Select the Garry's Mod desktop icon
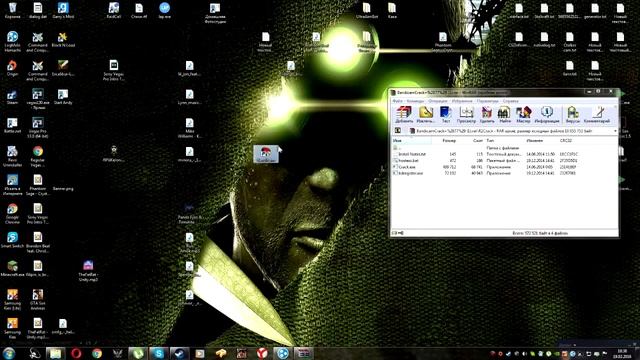 coord(63,11)
